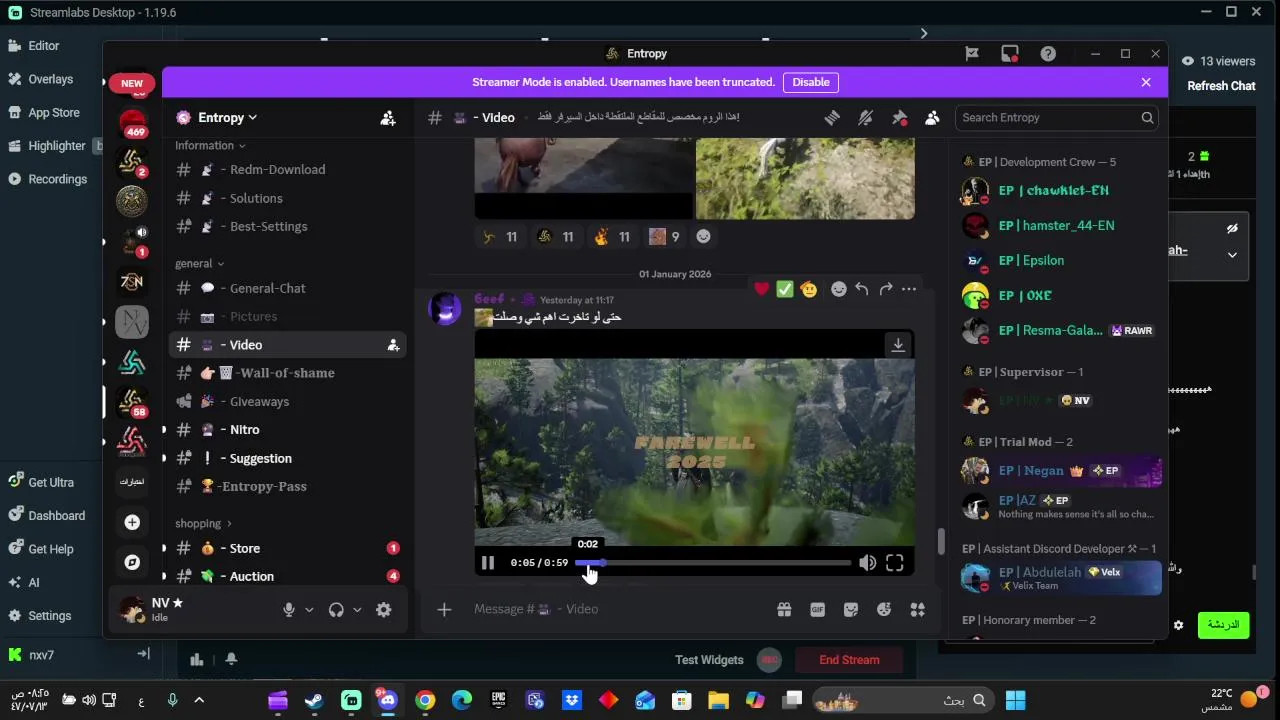Toggle the reaction with count 9
1280x720 pixels.
[x=664, y=237]
